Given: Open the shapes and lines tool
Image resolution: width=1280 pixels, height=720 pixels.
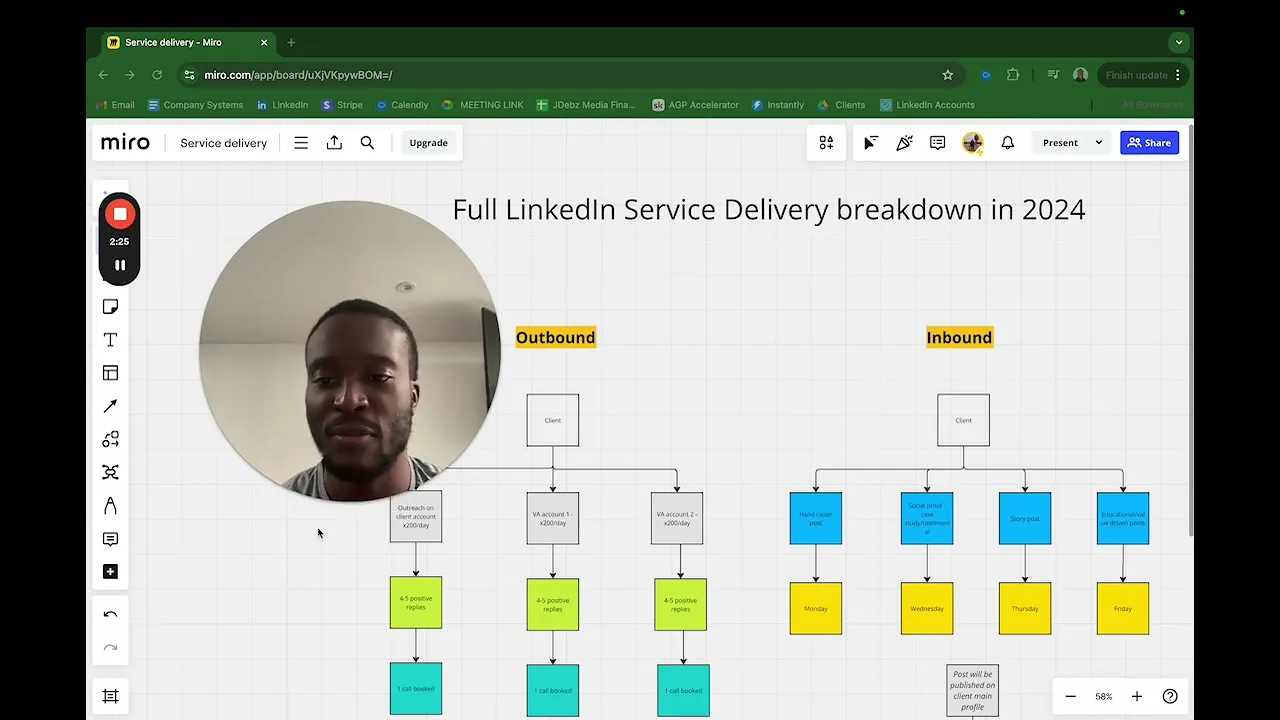Looking at the screenshot, I should tap(110, 439).
